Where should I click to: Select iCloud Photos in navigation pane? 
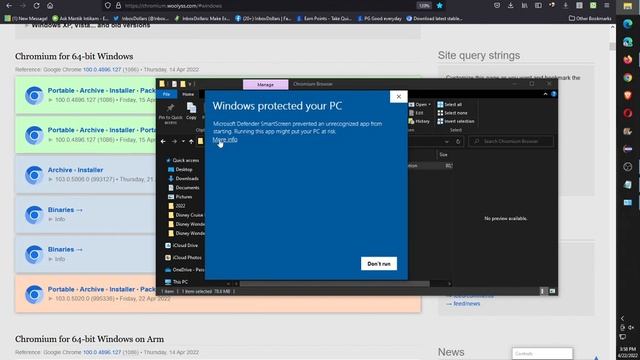point(183,258)
